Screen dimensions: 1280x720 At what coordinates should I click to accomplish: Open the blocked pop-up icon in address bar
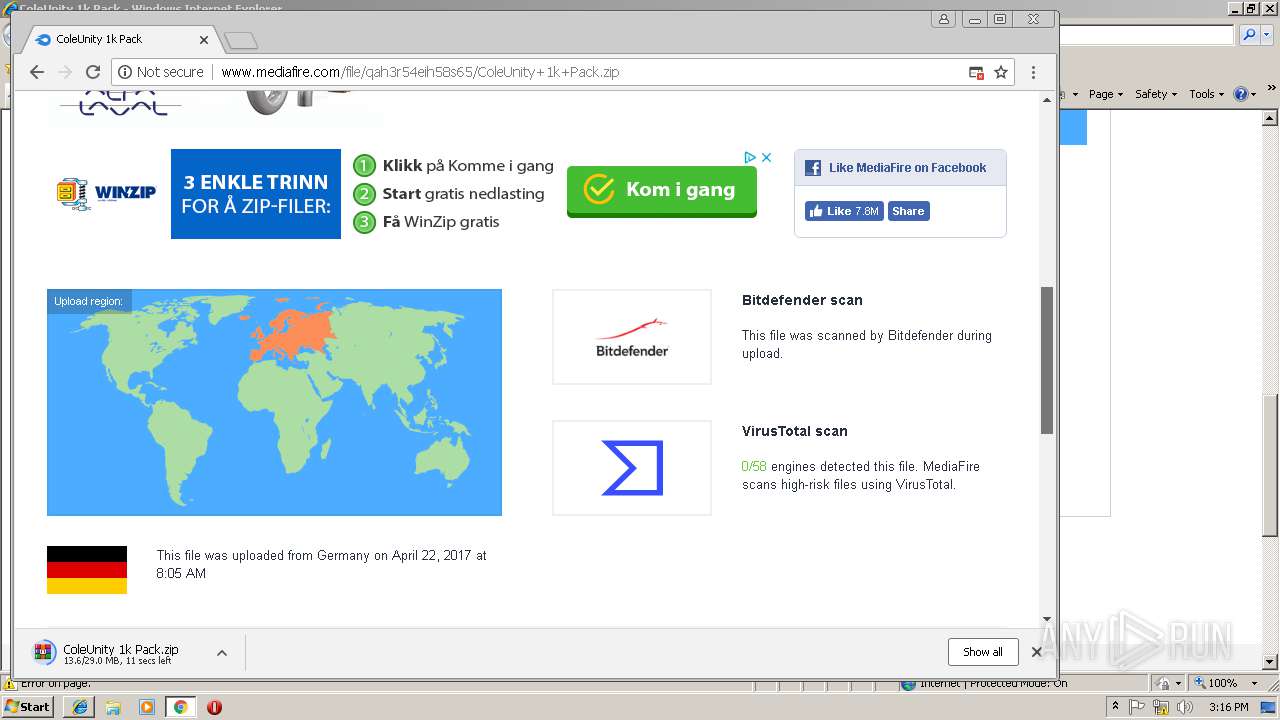click(x=976, y=72)
